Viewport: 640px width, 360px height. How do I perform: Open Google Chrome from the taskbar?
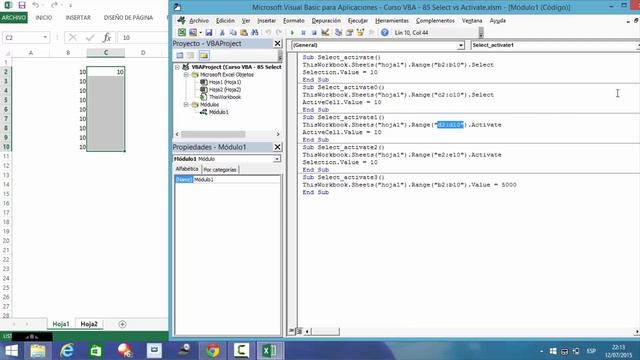pos(212,351)
